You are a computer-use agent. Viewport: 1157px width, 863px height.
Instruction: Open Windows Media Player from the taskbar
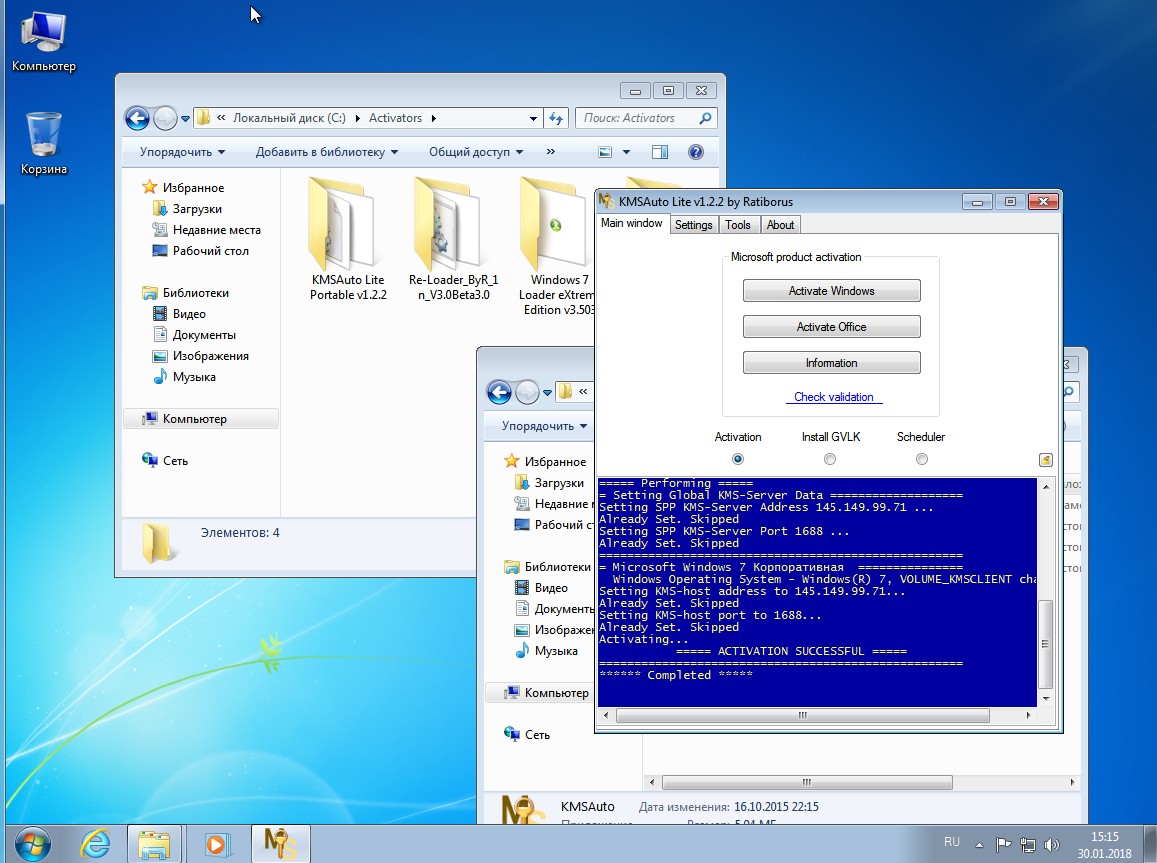216,843
